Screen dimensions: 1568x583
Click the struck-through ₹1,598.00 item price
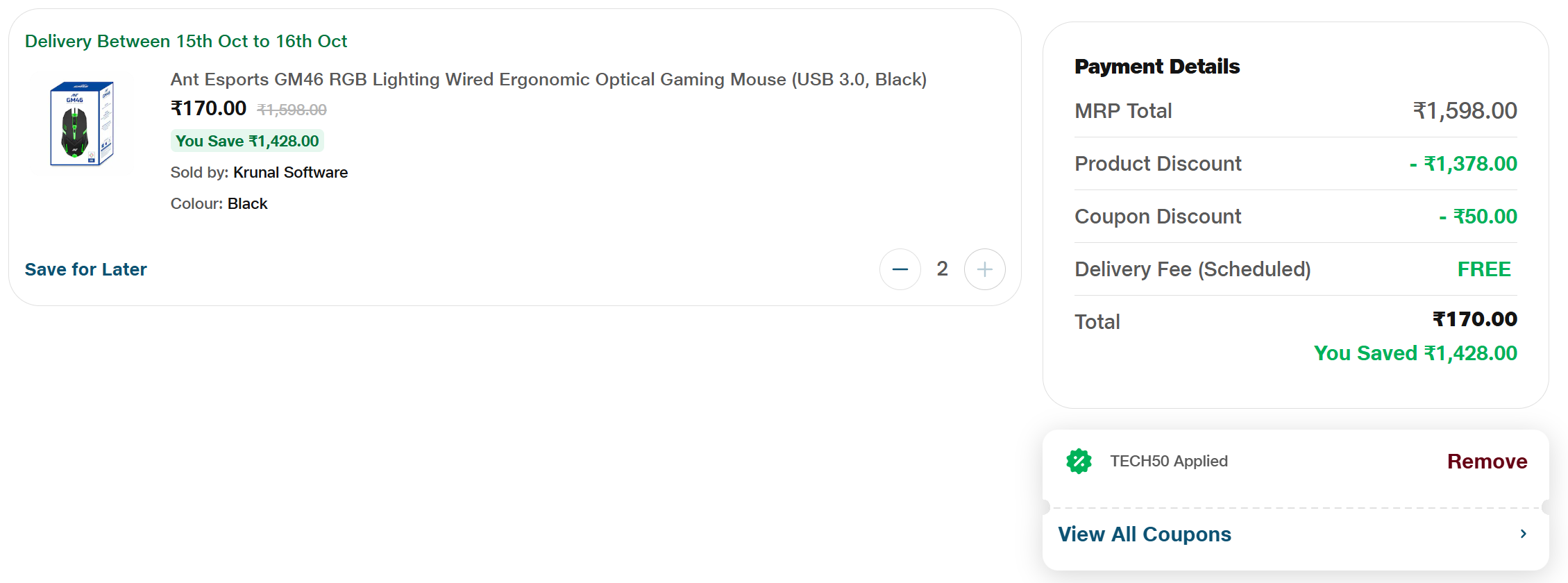pos(292,110)
